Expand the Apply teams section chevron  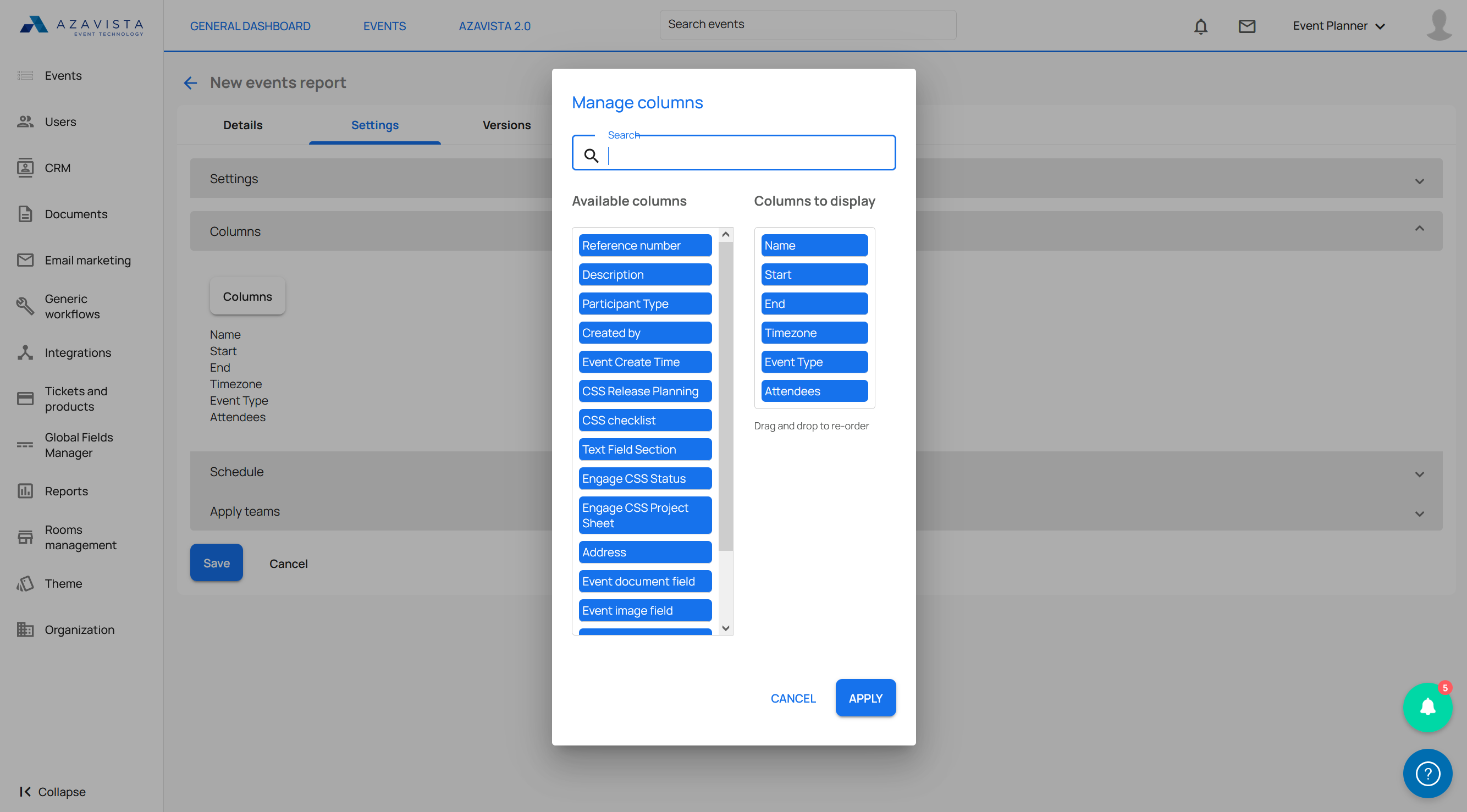(1419, 513)
